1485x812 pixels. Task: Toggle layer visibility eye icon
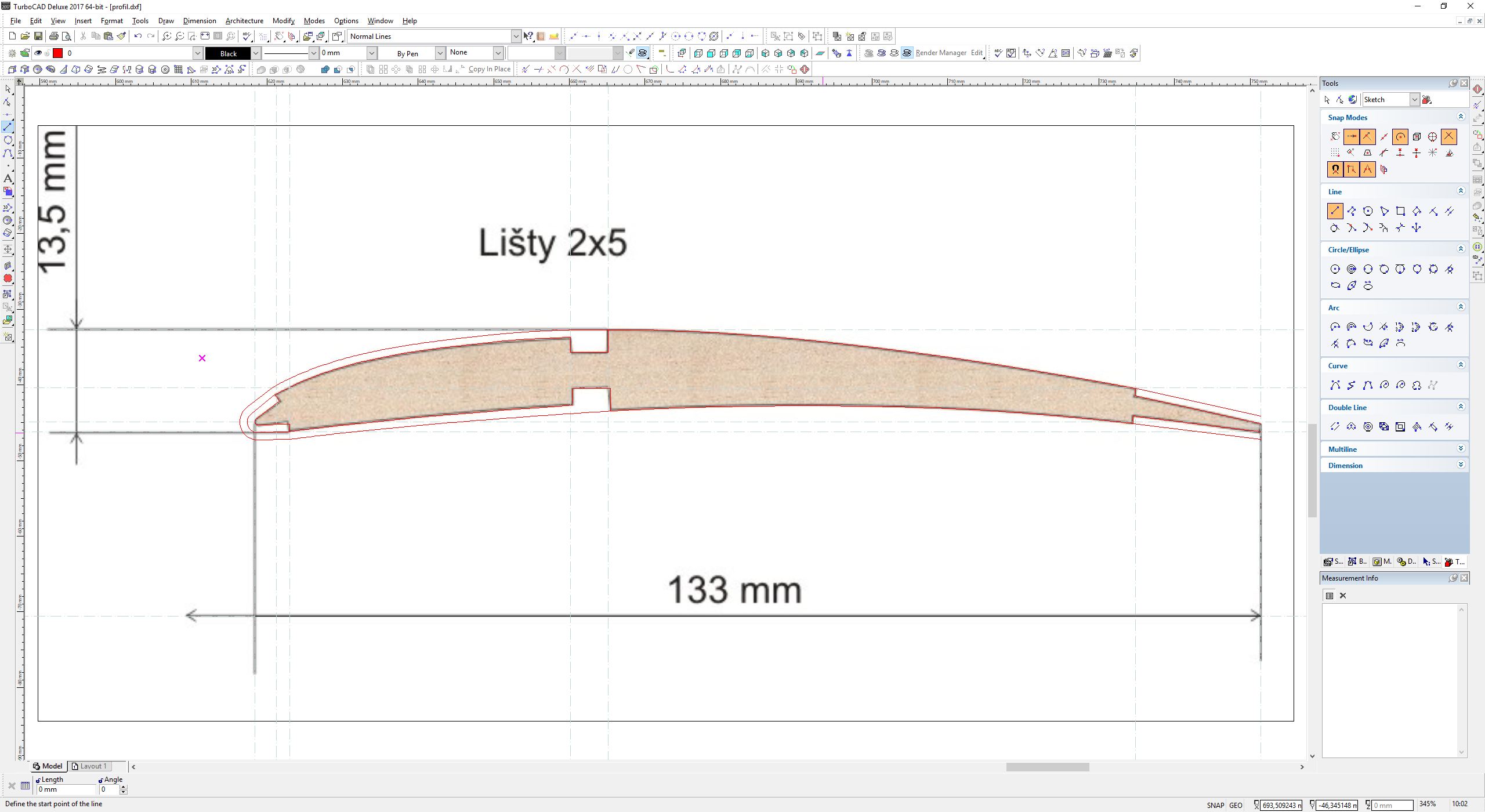coord(38,53)
